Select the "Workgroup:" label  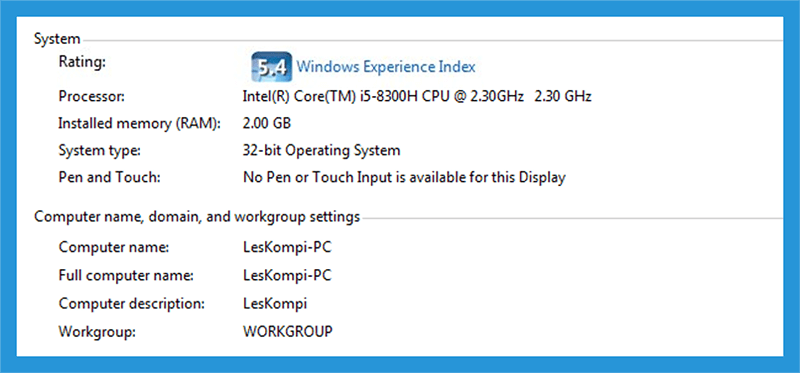tap(97, 332)
